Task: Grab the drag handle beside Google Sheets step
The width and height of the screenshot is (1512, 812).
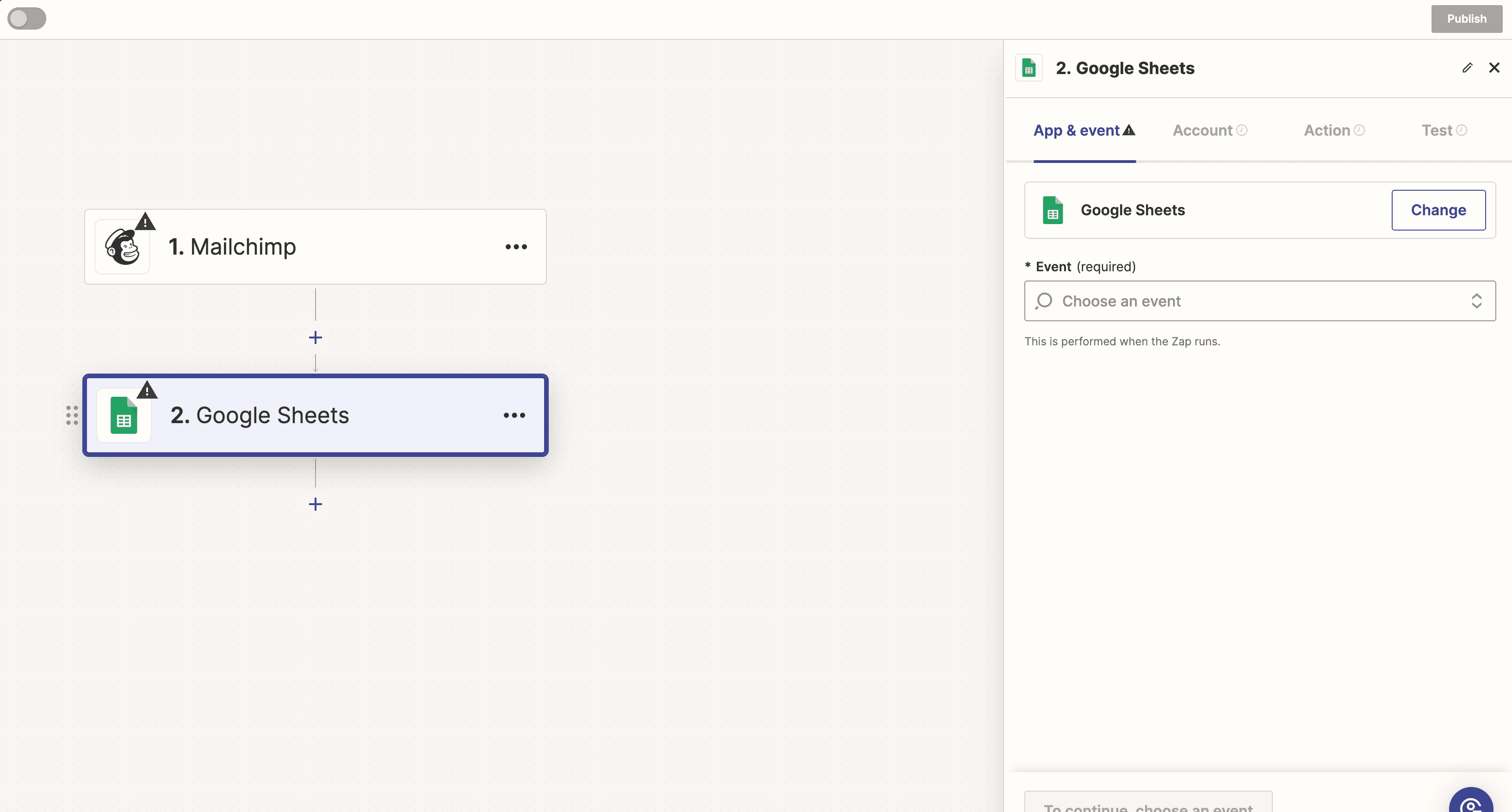Action: click(x=72, y=415)
